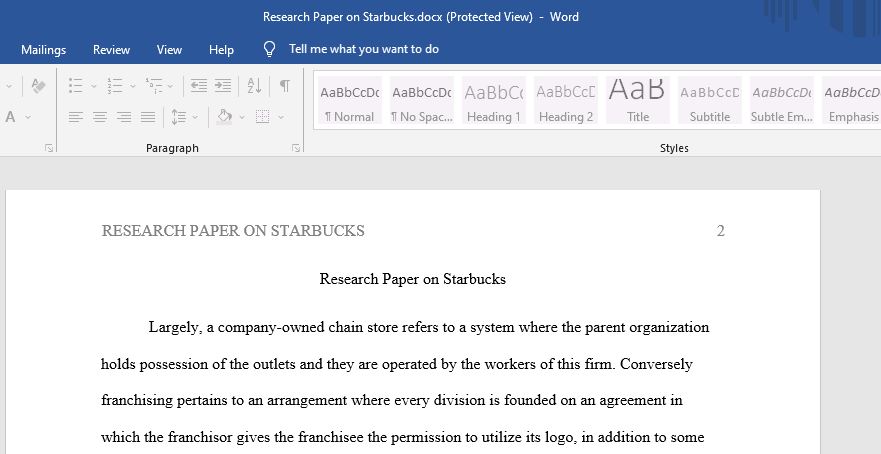Open the Mailings tab
Screen dimensions: 881x454
click(x=43, y=49)
